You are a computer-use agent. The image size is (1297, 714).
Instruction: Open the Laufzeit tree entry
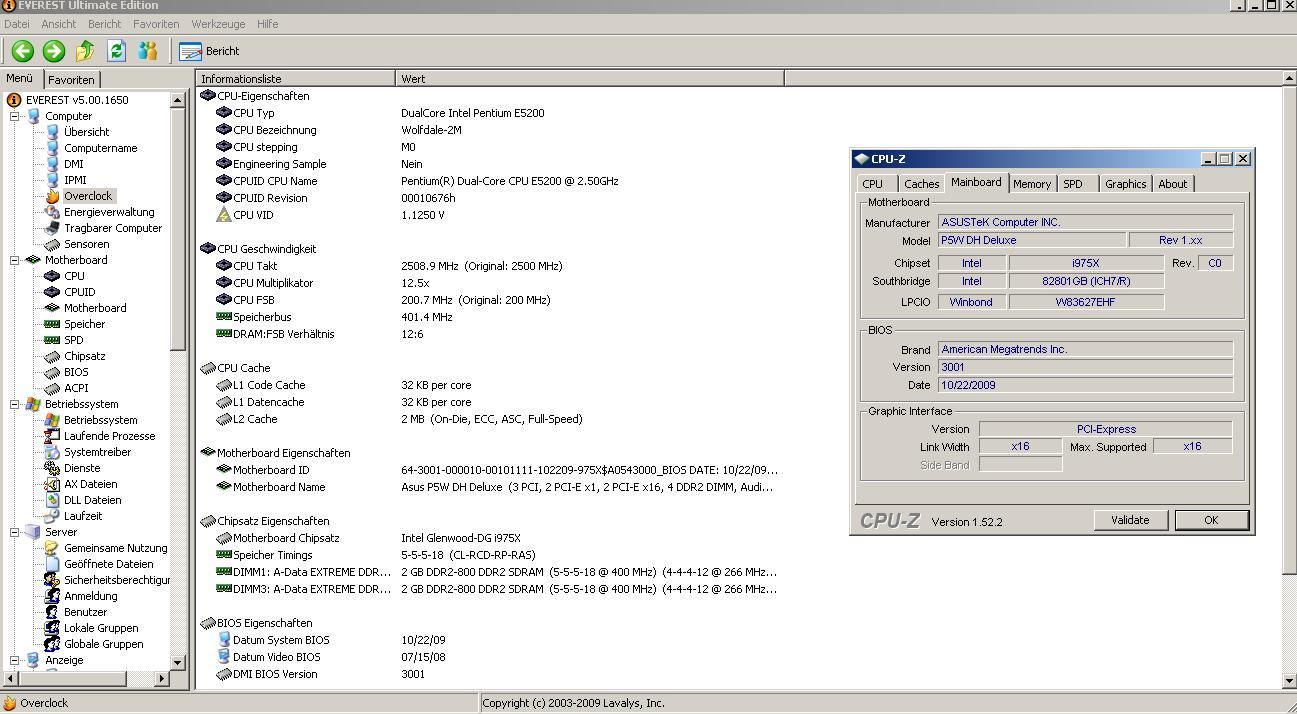(x=82, y=516)
